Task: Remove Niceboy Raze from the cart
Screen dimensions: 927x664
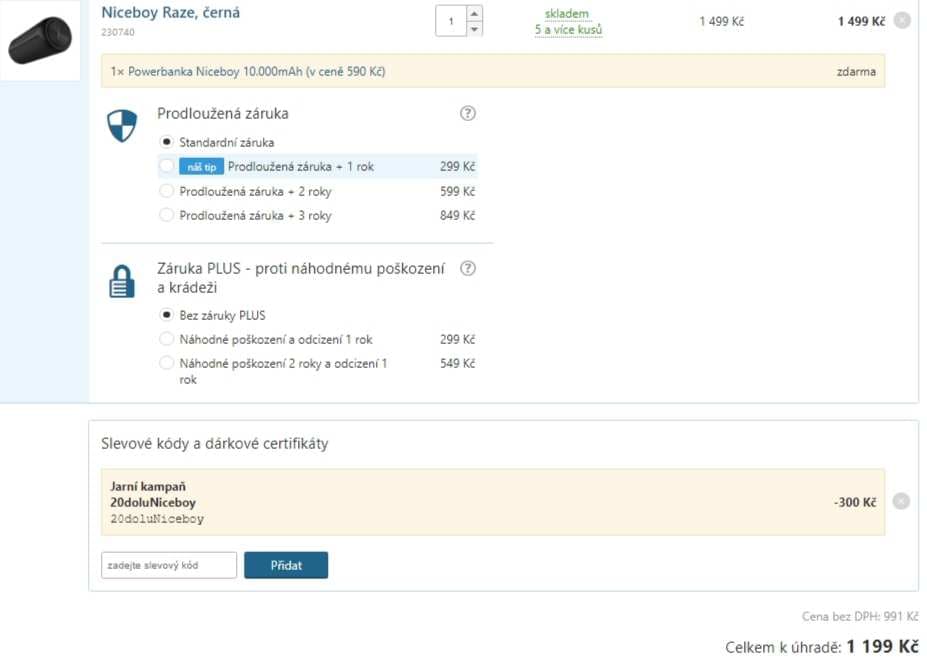Action: pyautogui.click(x=902, y=21)
